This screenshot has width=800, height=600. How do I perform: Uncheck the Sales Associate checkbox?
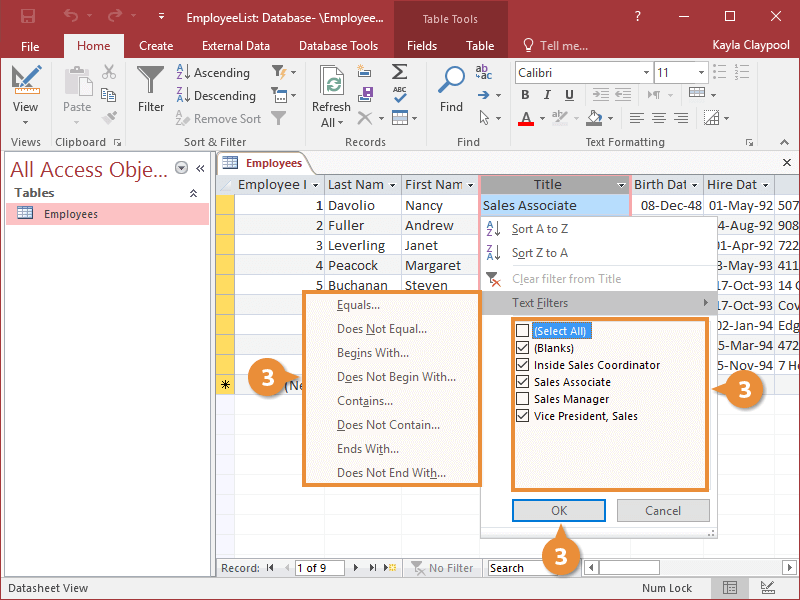point(522,382)
